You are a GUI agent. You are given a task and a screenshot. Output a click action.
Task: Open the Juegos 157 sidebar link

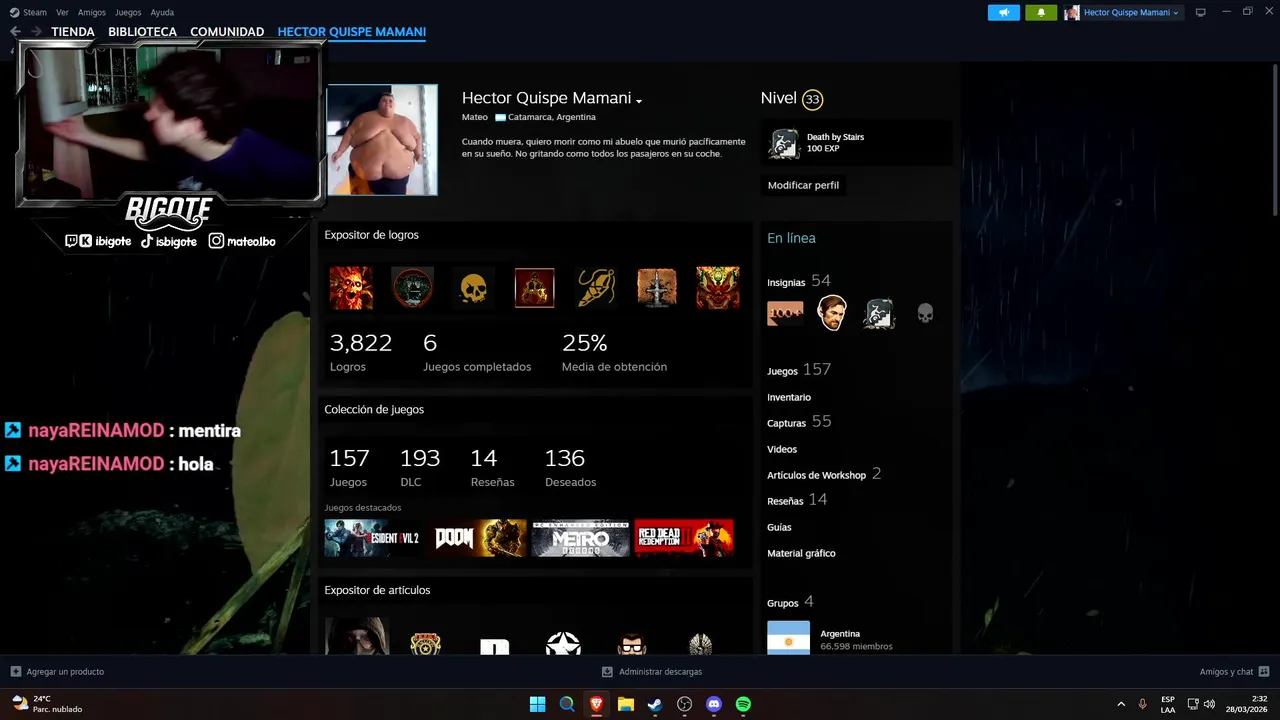pos(799,370)
